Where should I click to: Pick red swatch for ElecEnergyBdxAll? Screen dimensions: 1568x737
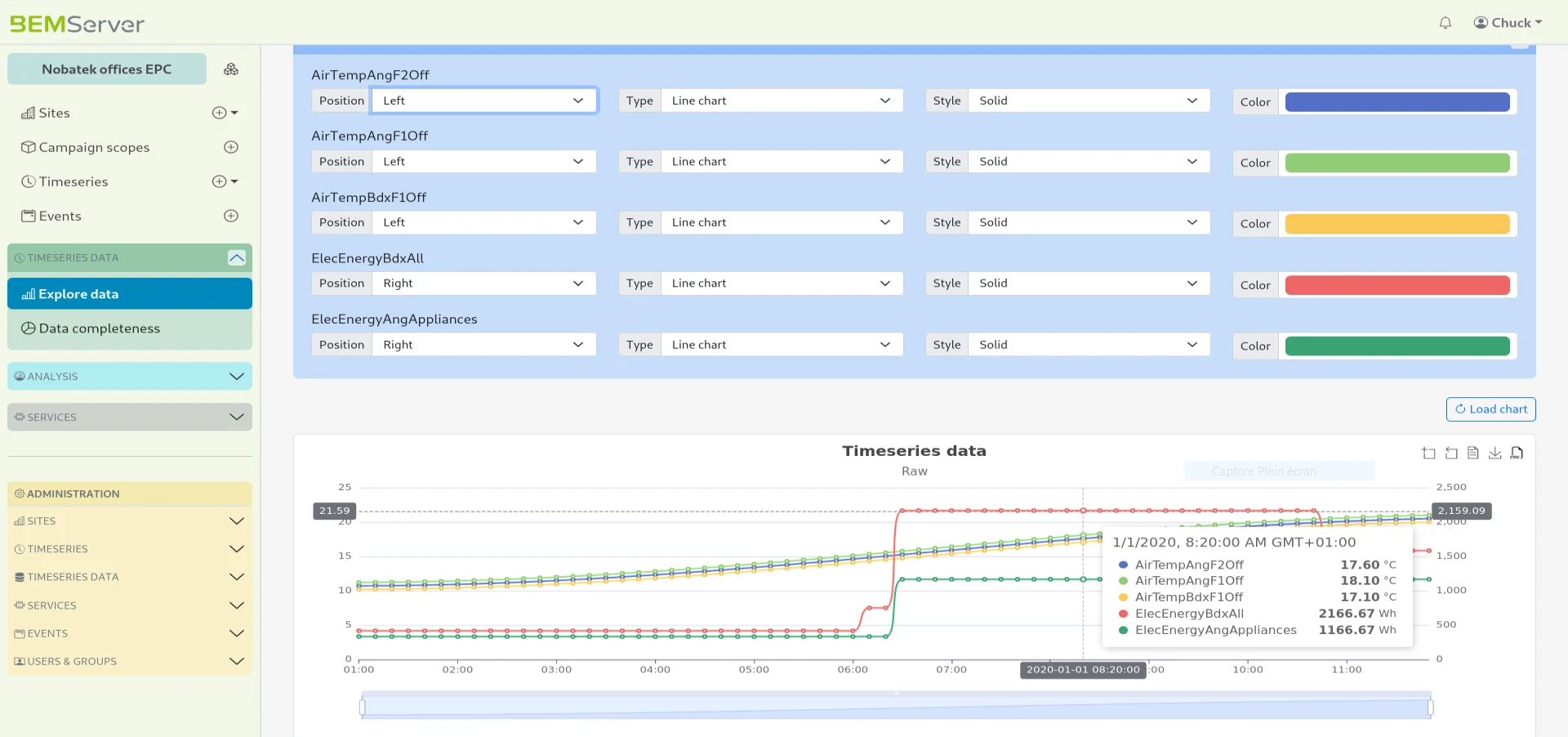coord(1397,285)
